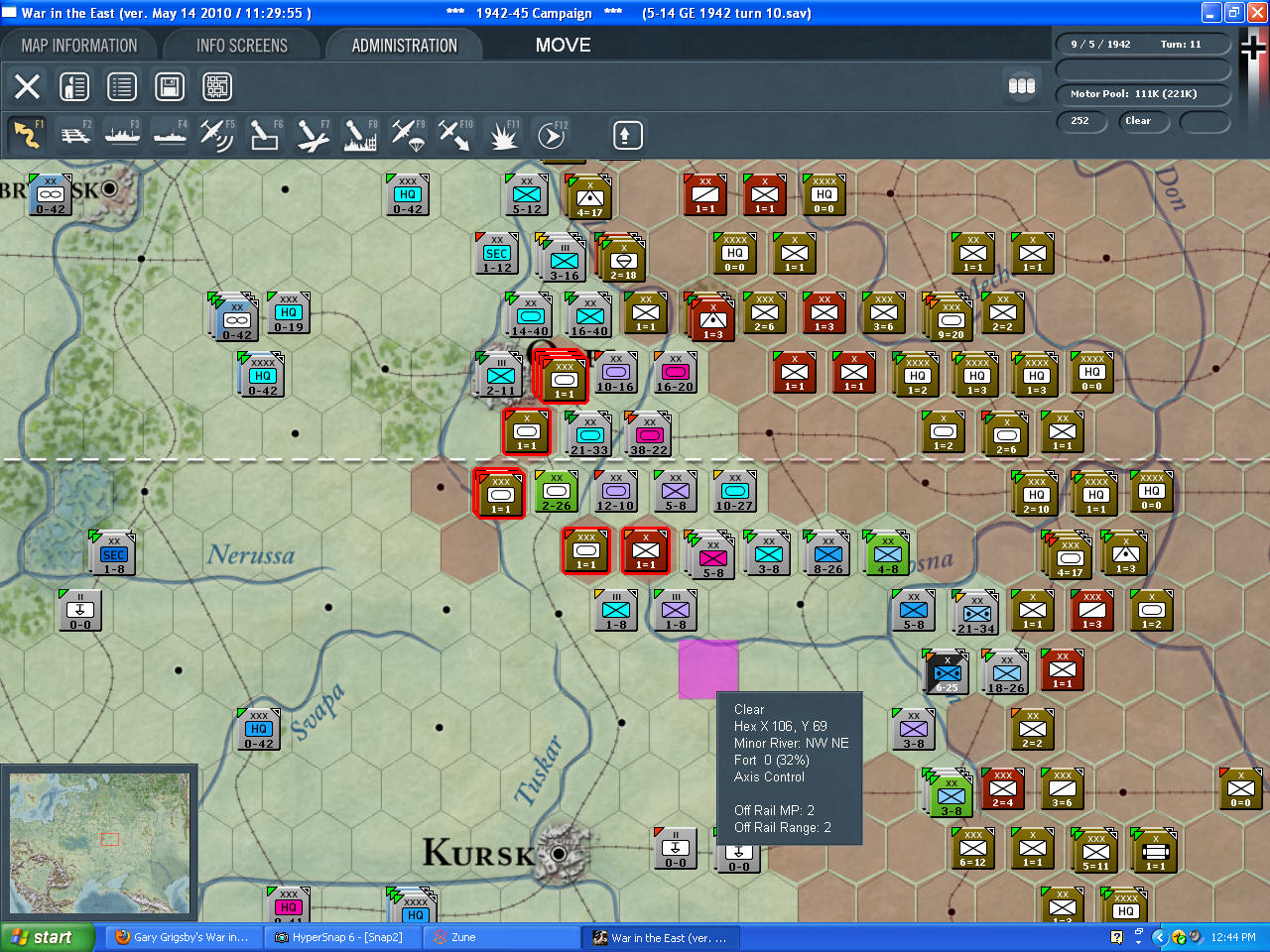Activate the F9 air transport parachute icon

[408, 135]
